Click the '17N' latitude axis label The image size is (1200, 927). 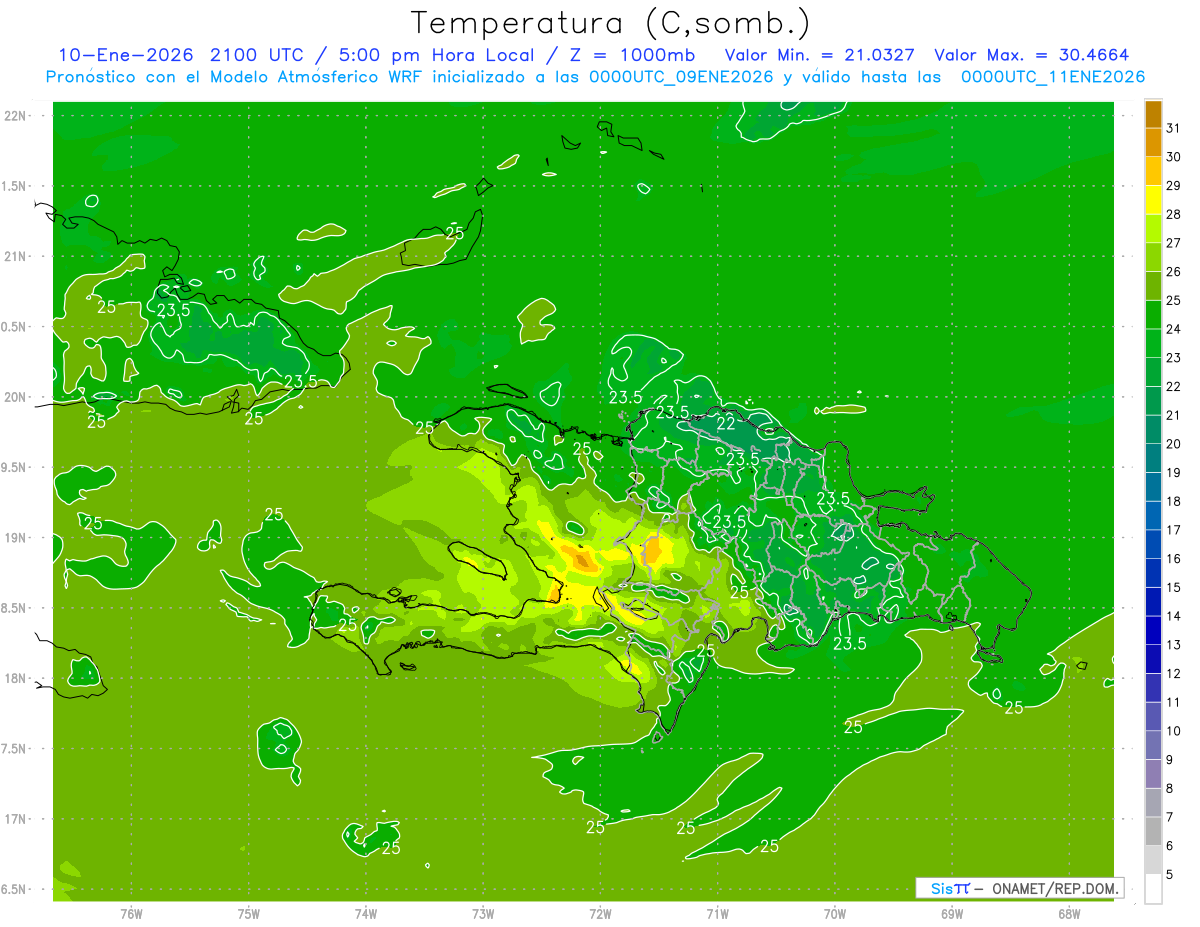15,819
